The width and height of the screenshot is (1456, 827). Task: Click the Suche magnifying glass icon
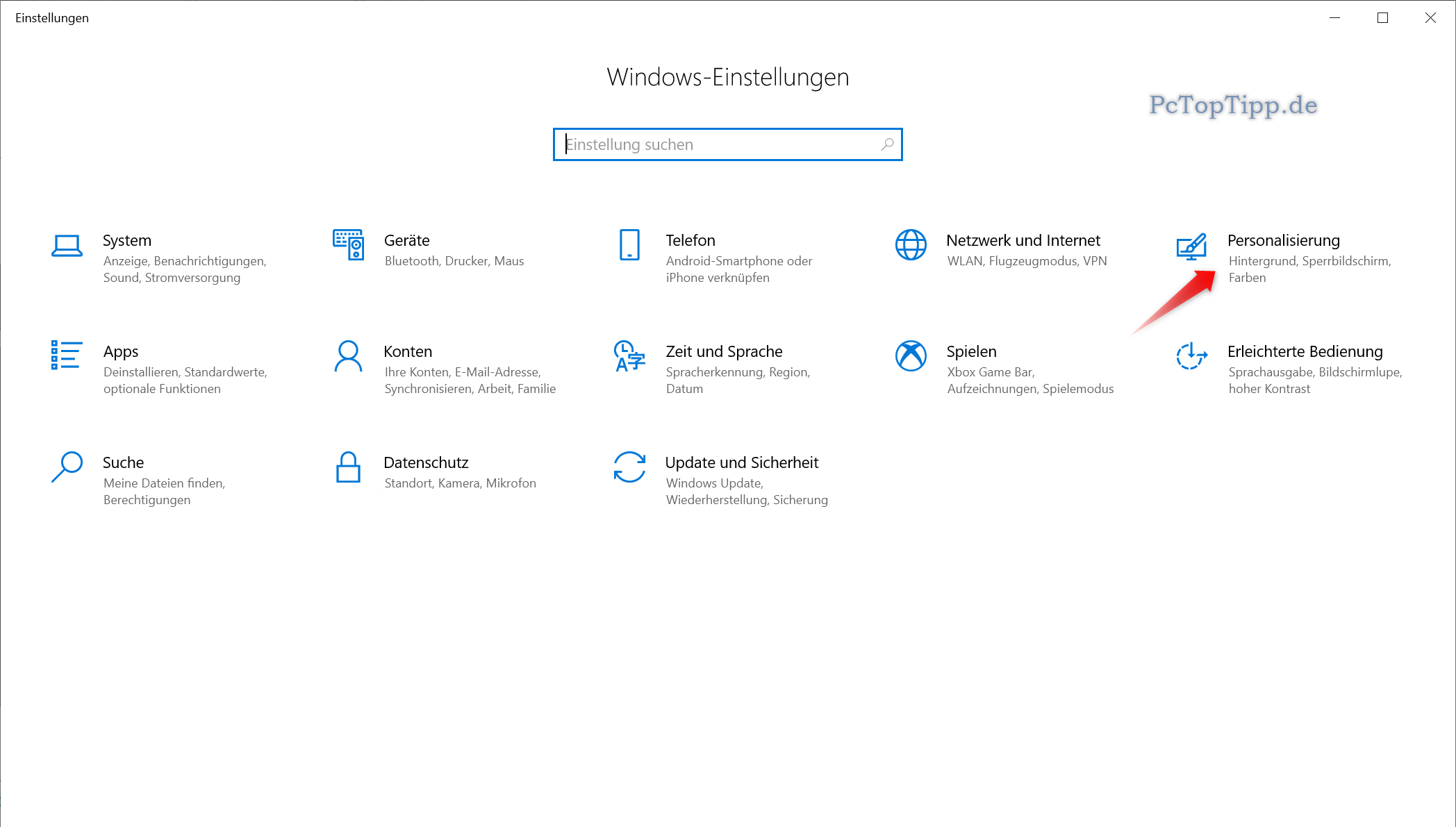67,467
